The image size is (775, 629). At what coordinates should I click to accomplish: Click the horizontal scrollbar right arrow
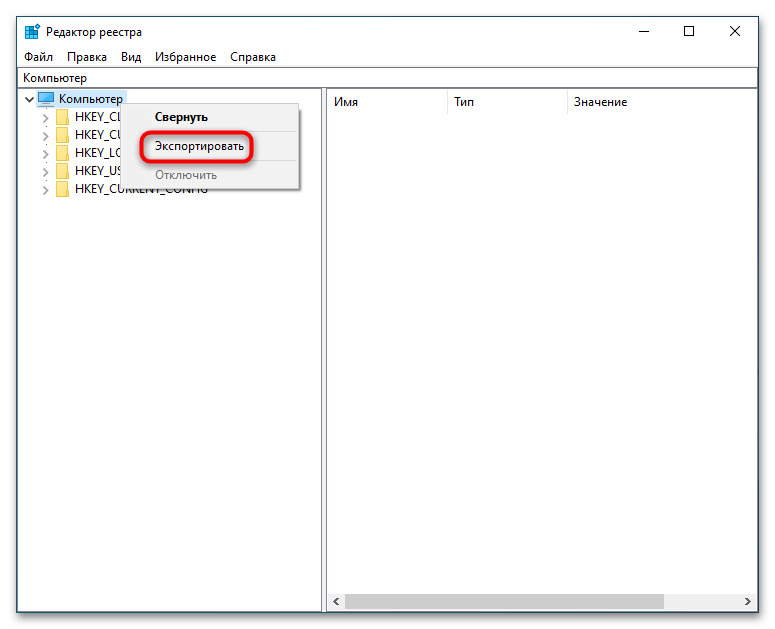tap(747, 601)
